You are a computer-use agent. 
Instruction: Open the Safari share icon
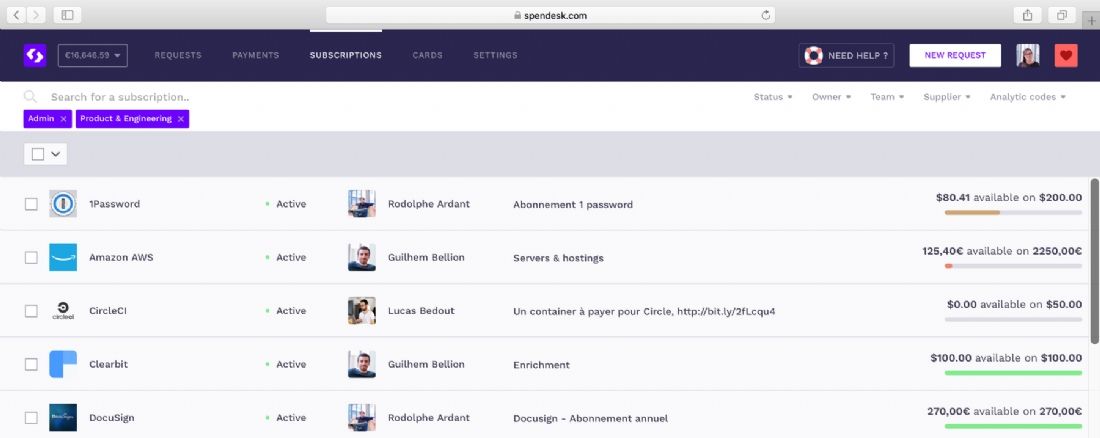coord(1028,15)
